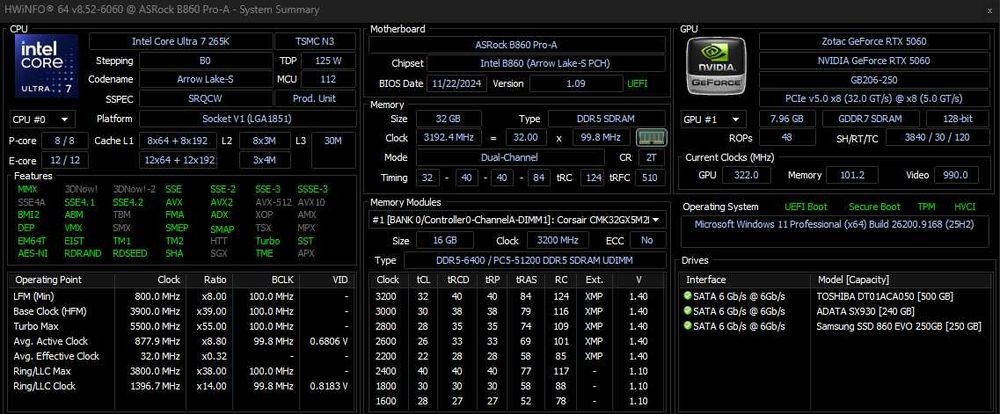The image size is (1000, 414).
Task: Click the status dot beside TOSHIBA DT01ACA050
Action: [x=688, y=296]
